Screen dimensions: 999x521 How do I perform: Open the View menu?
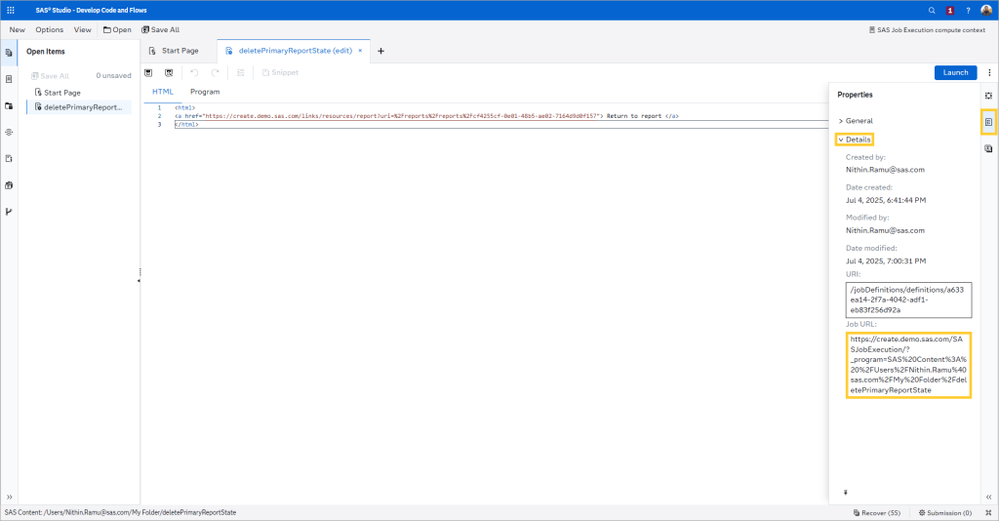[82, 30]
